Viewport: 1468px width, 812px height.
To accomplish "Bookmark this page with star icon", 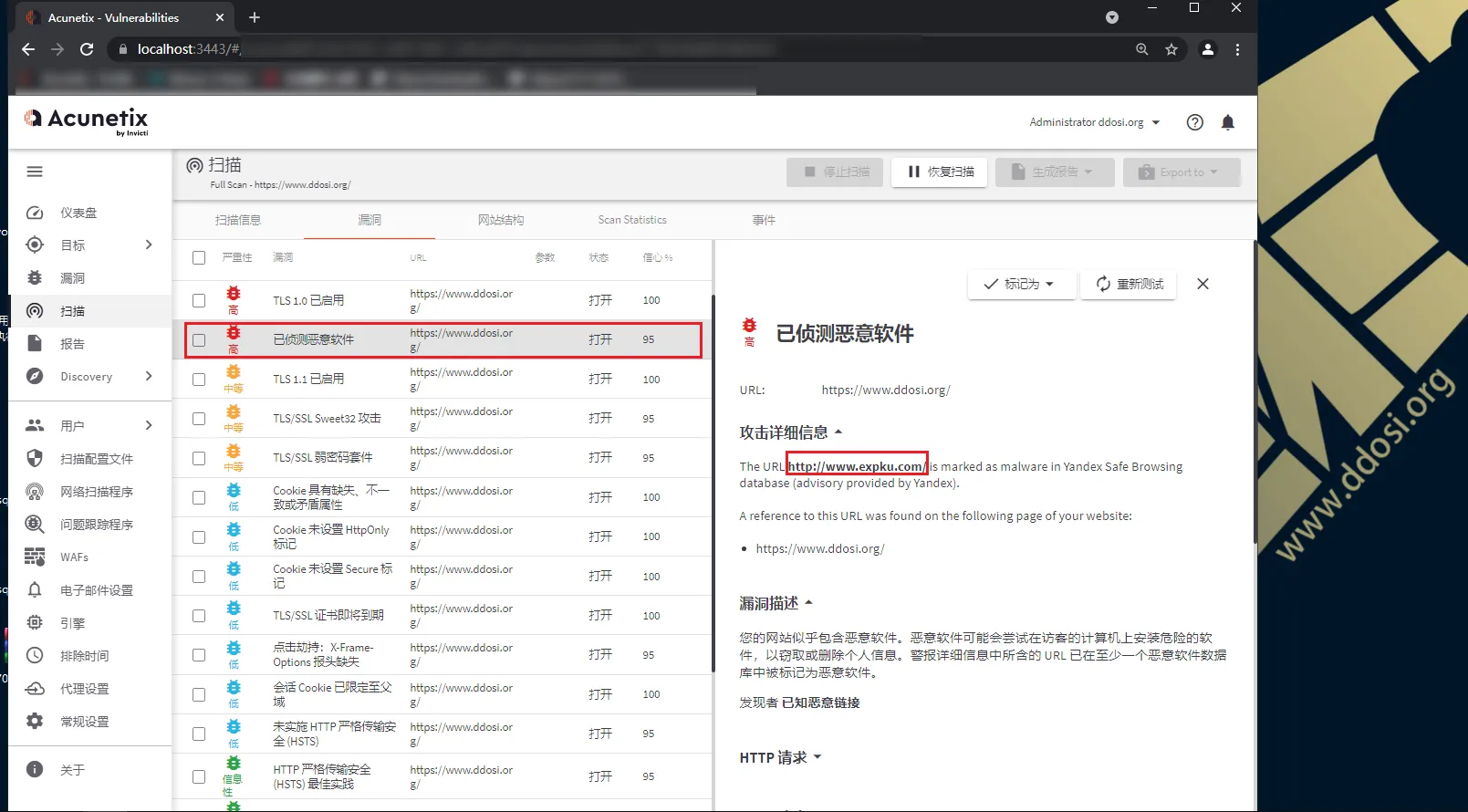I will [1171, 49].
